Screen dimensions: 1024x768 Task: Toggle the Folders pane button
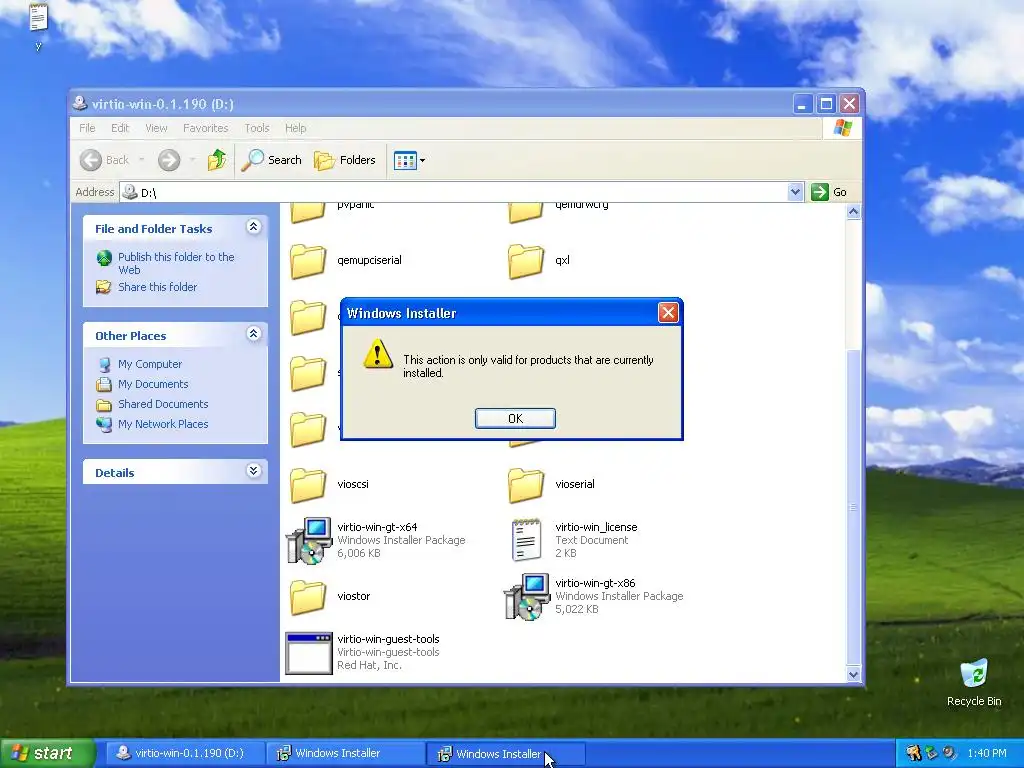pos(345,160)
